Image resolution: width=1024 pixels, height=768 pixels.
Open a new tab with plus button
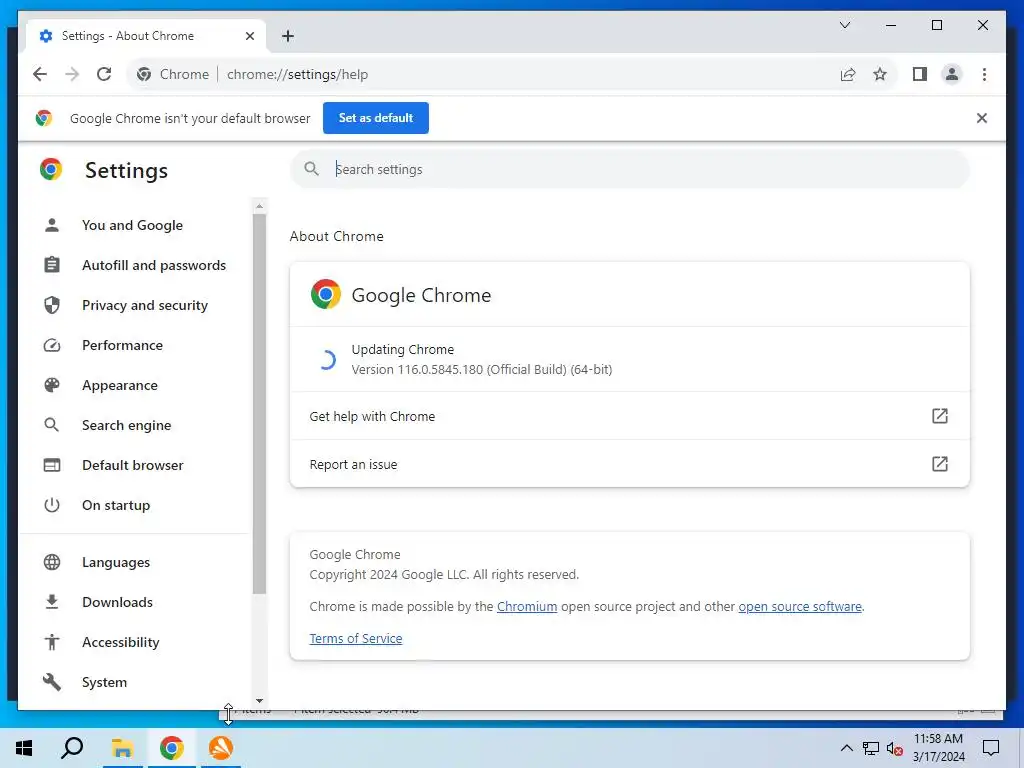pyautogui.click(x=288, y=36)
